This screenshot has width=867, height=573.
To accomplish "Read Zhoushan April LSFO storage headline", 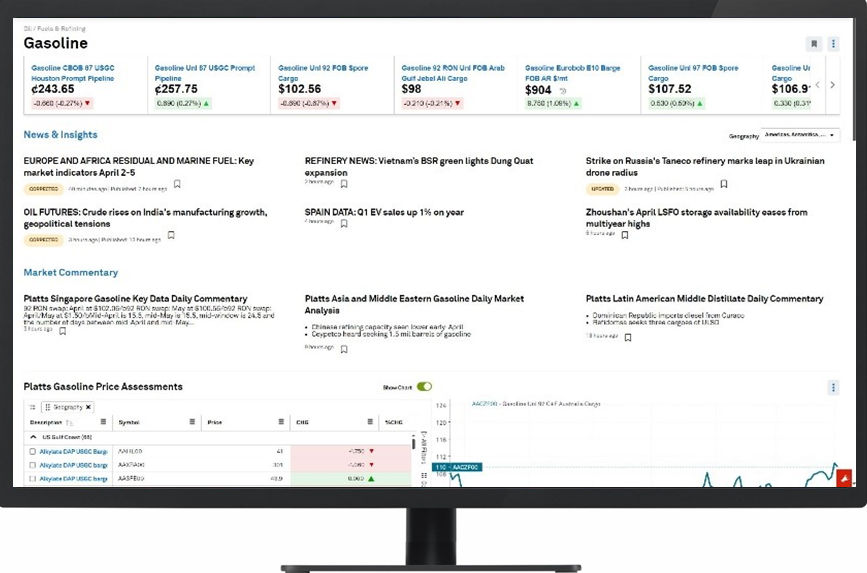I will coord(697,218).
